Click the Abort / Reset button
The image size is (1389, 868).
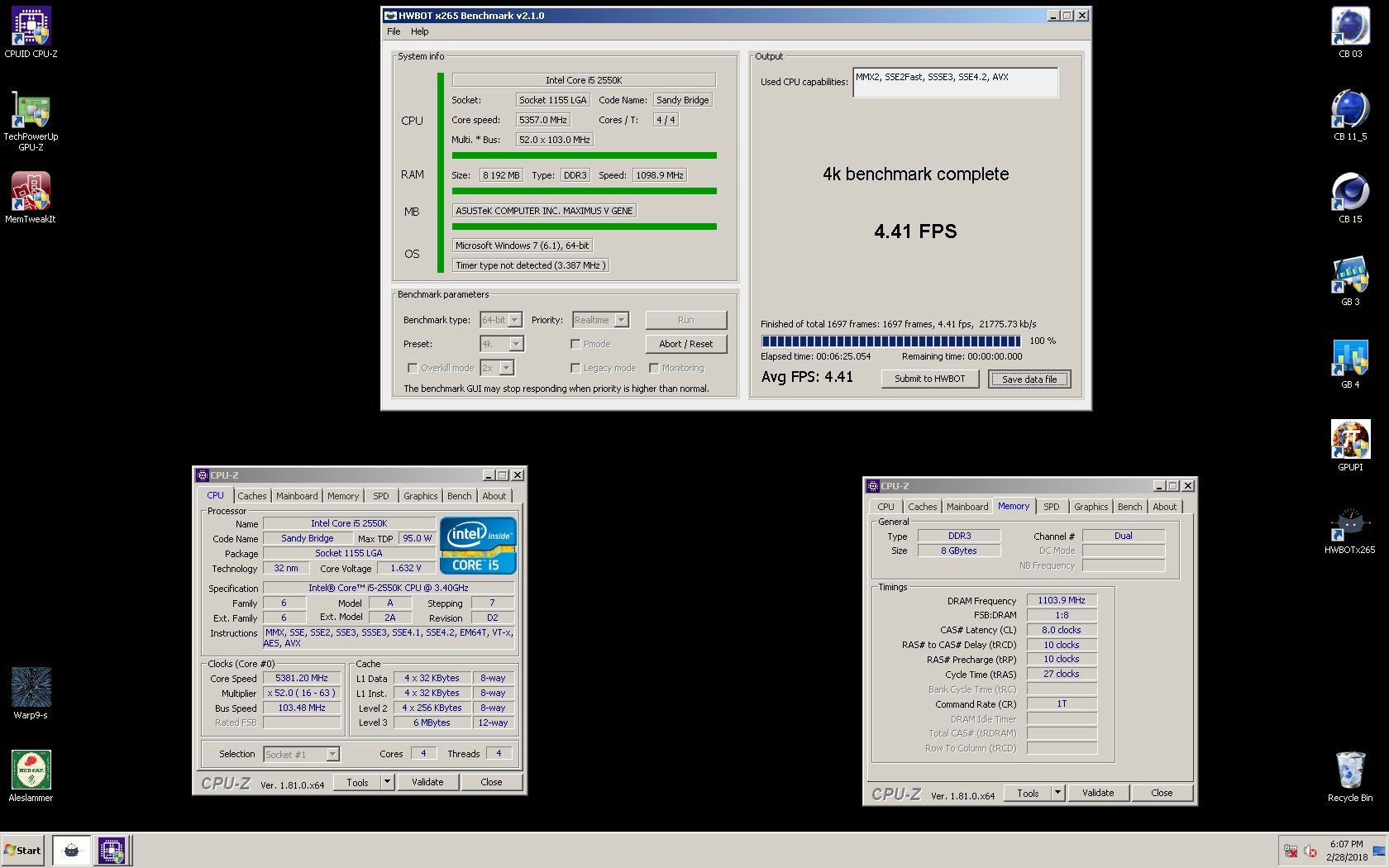click(686, 344)
